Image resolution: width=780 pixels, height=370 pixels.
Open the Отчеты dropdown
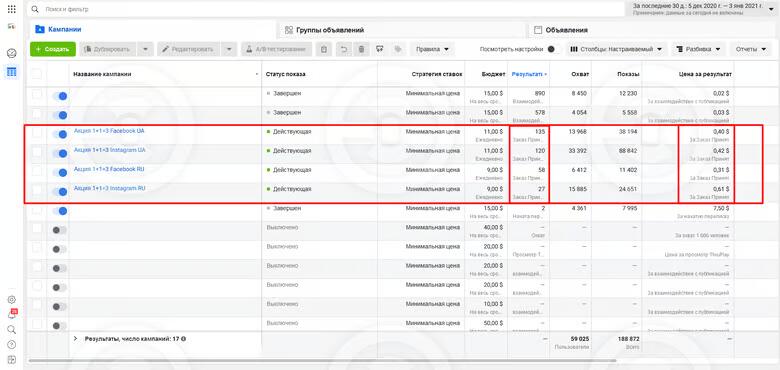coord(750,49)
